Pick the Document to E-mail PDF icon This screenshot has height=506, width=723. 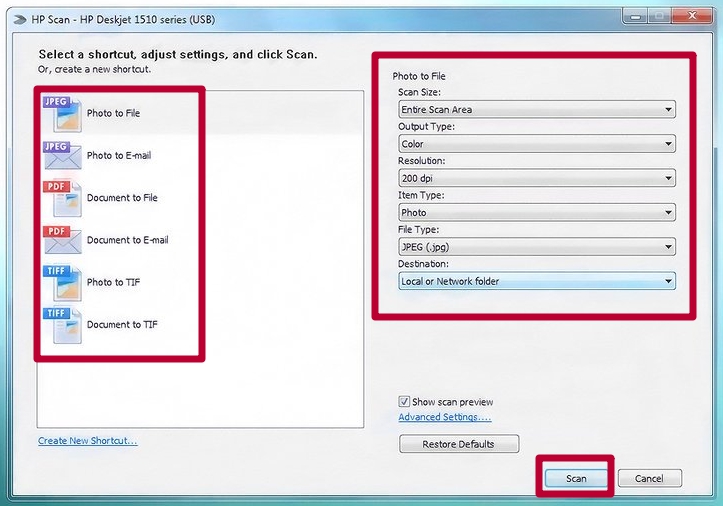click(63, 240)
